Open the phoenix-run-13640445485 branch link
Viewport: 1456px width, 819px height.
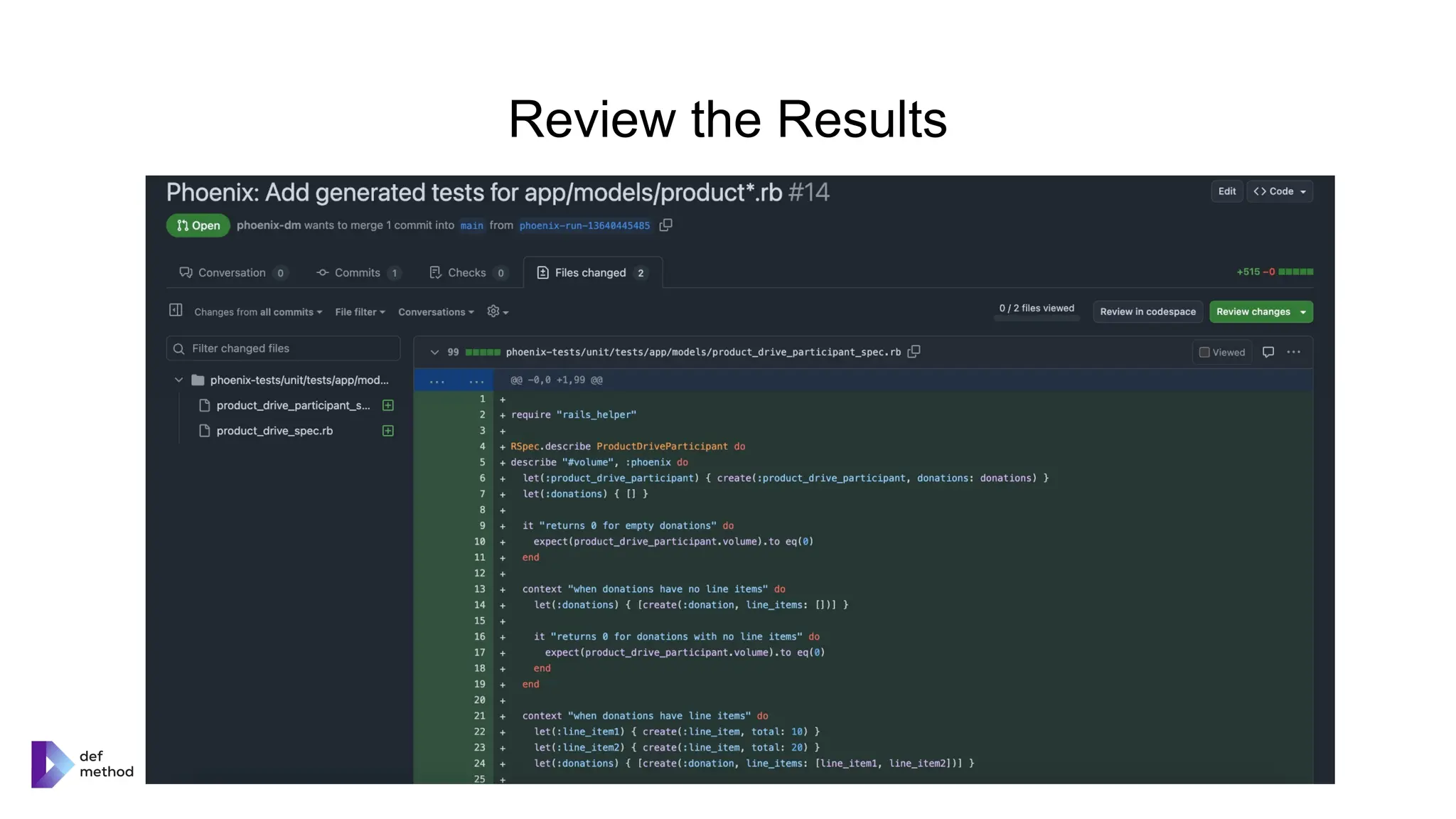pyautogui.click(x=584, y=225)
